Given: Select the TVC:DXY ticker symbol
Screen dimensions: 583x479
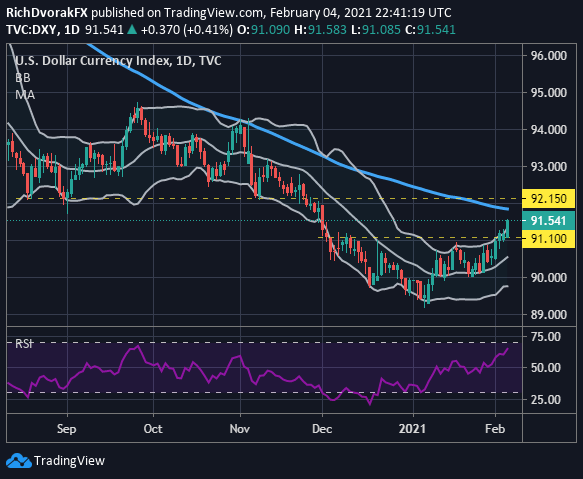Looking at the screenshot, I should [x=31, y=30].
